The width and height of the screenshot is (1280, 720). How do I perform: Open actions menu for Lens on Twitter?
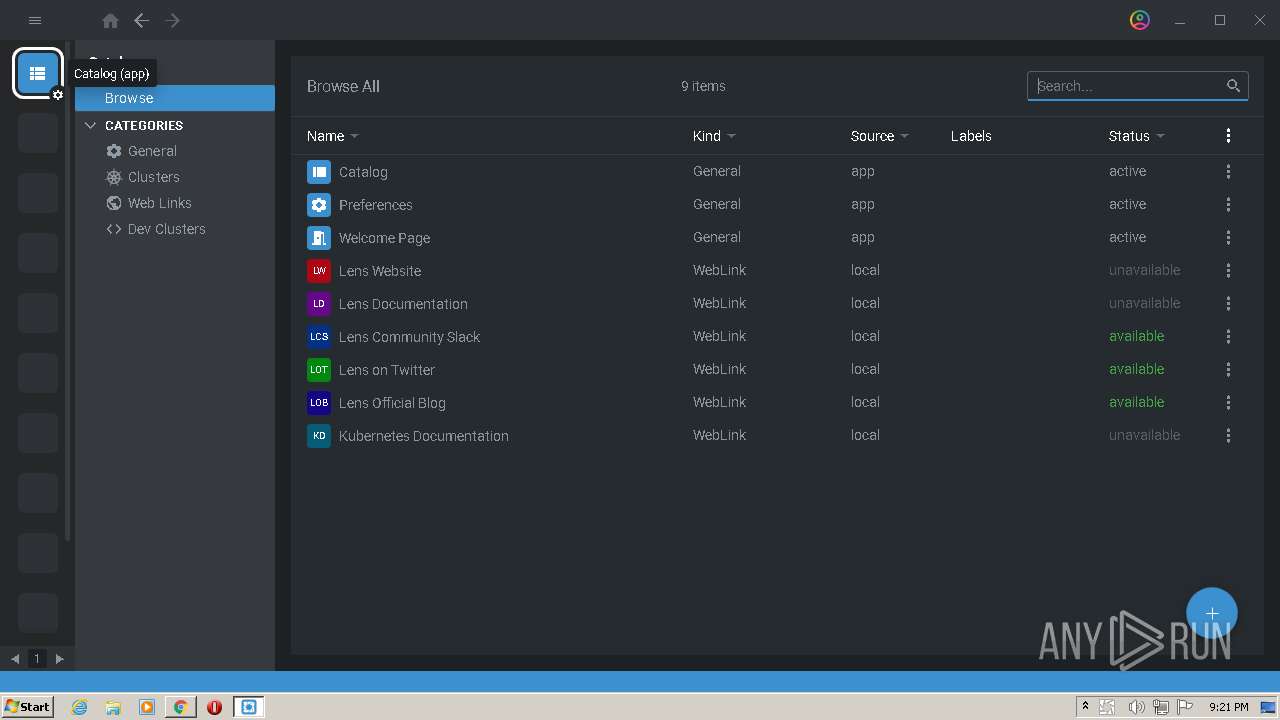[1228, 370]
